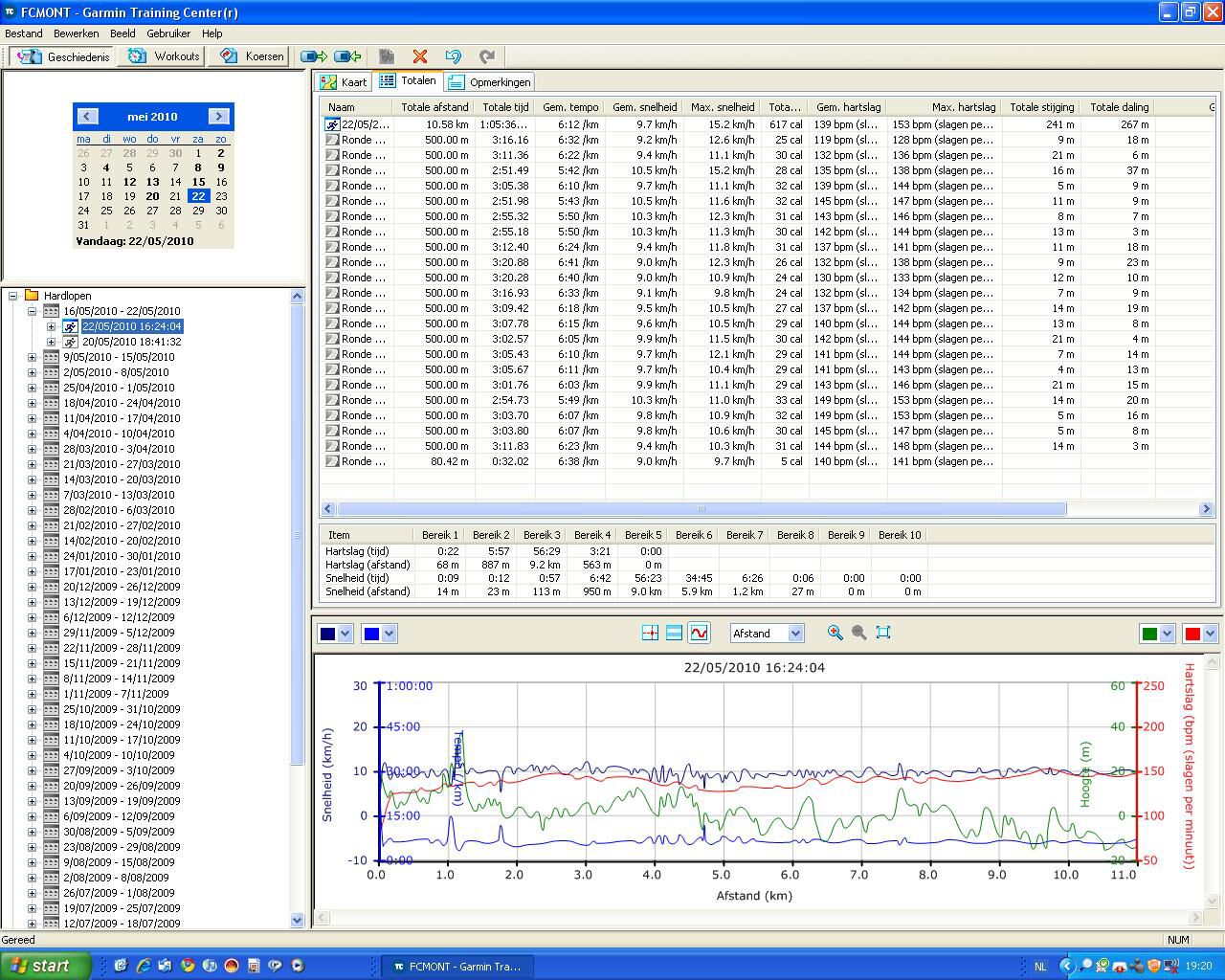Viewport: 1225px width, 980px height.
Task: Open the Kaart tab
Action: coord(345,82)
